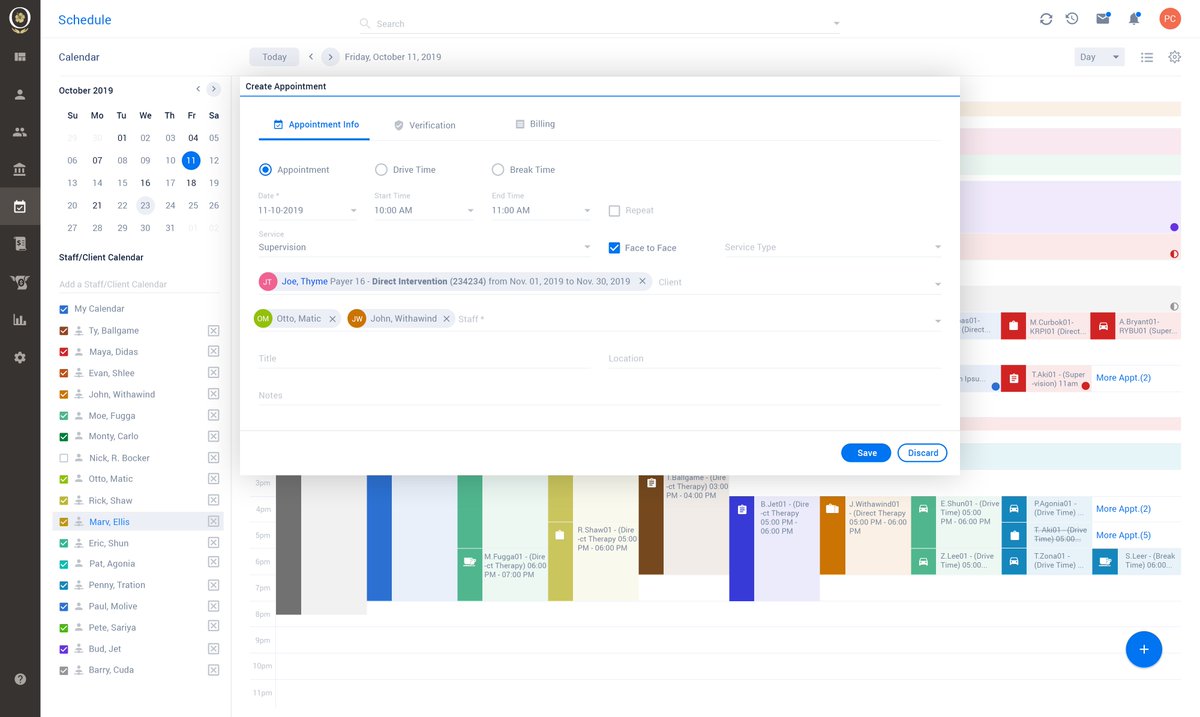Open the Dashboard grid icon in the sidebar
This screenshot has height=717, width=1200.
[x=20, y=56]
